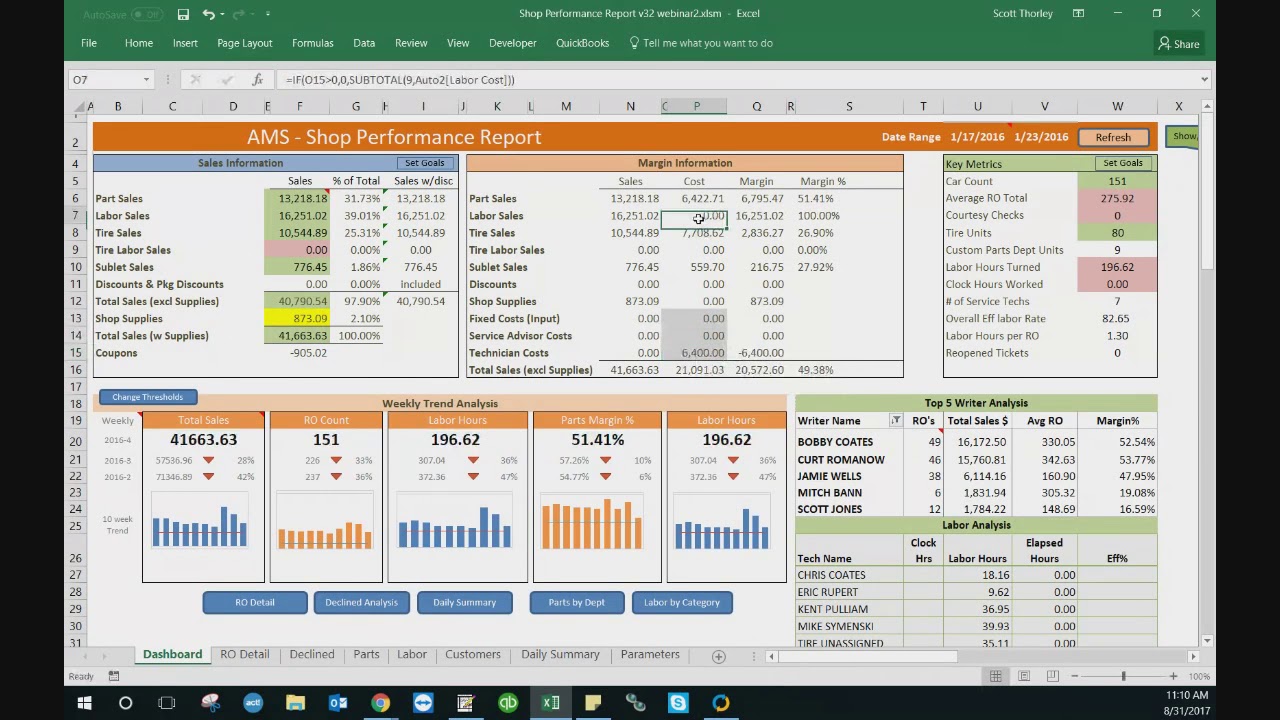Switch to the RO Detail sheet tab
This screenshot has width=1280, height=720.
(x=245, y=655)
